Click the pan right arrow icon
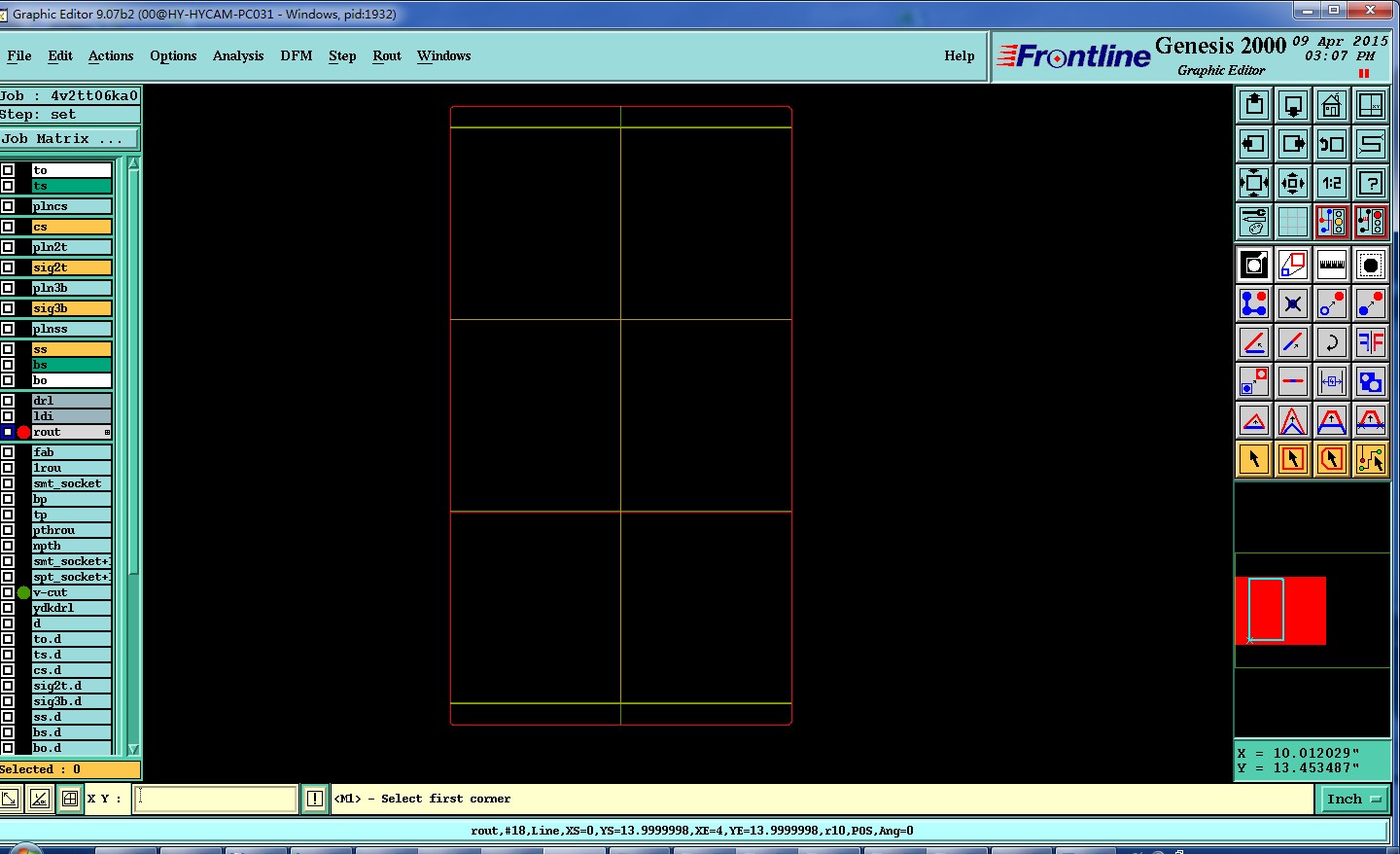The height and width of the screenshot is (854, 1400). click(1293, 144)
